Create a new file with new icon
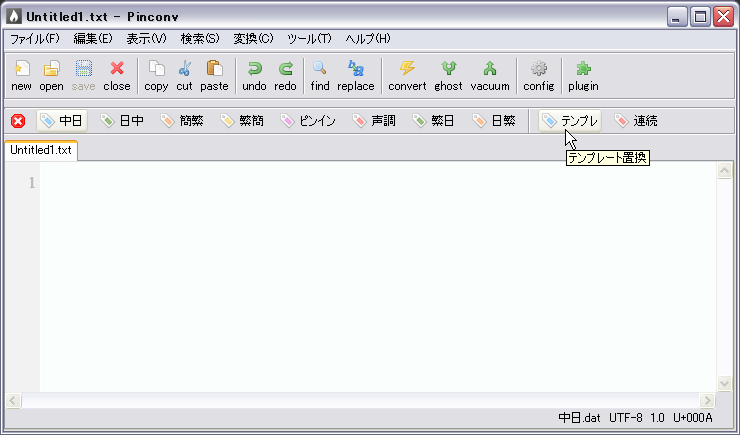The width and height of the screenshot is (740, 435). click(x=21, y=75)
